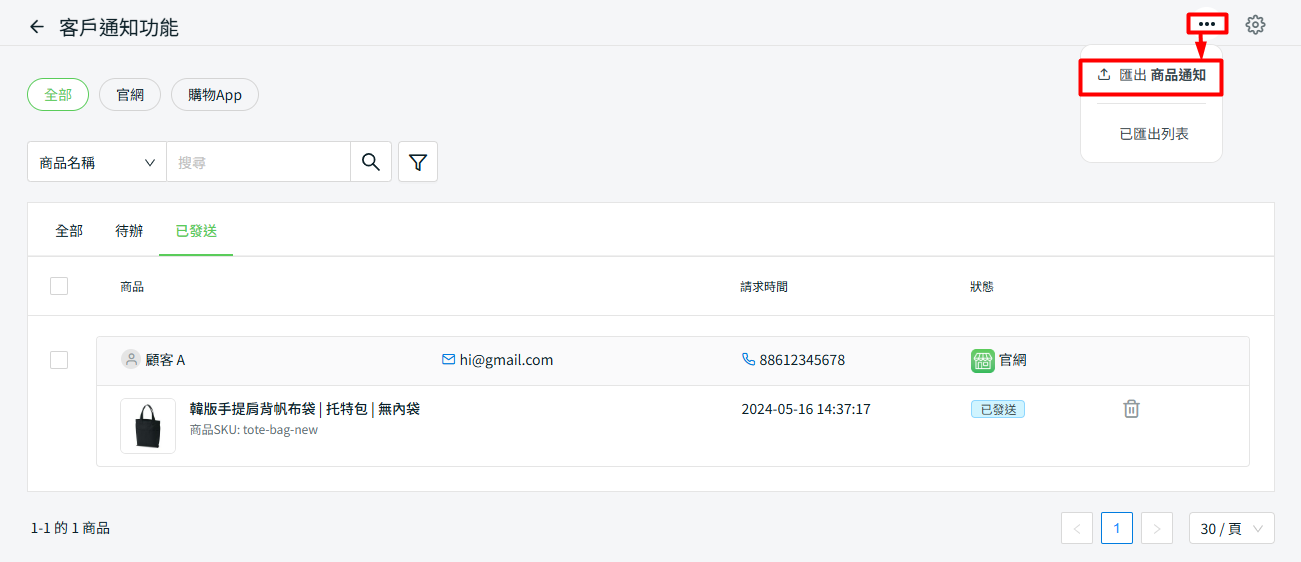Select 匯出 商品通知 from the menu
1301x562 pixels.
point(1151,75)
